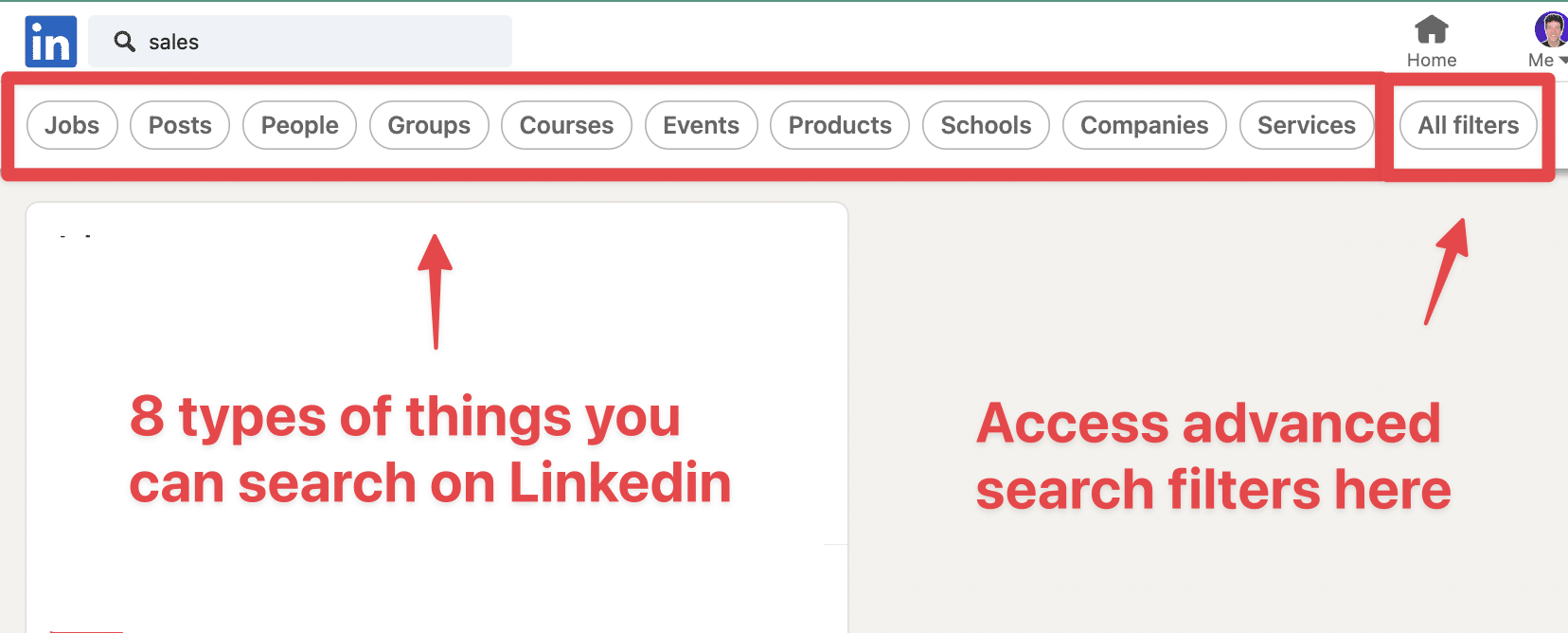Filter search results by Groups
The width and height of the screenshot is (1568, 633).
click(428, 124)
